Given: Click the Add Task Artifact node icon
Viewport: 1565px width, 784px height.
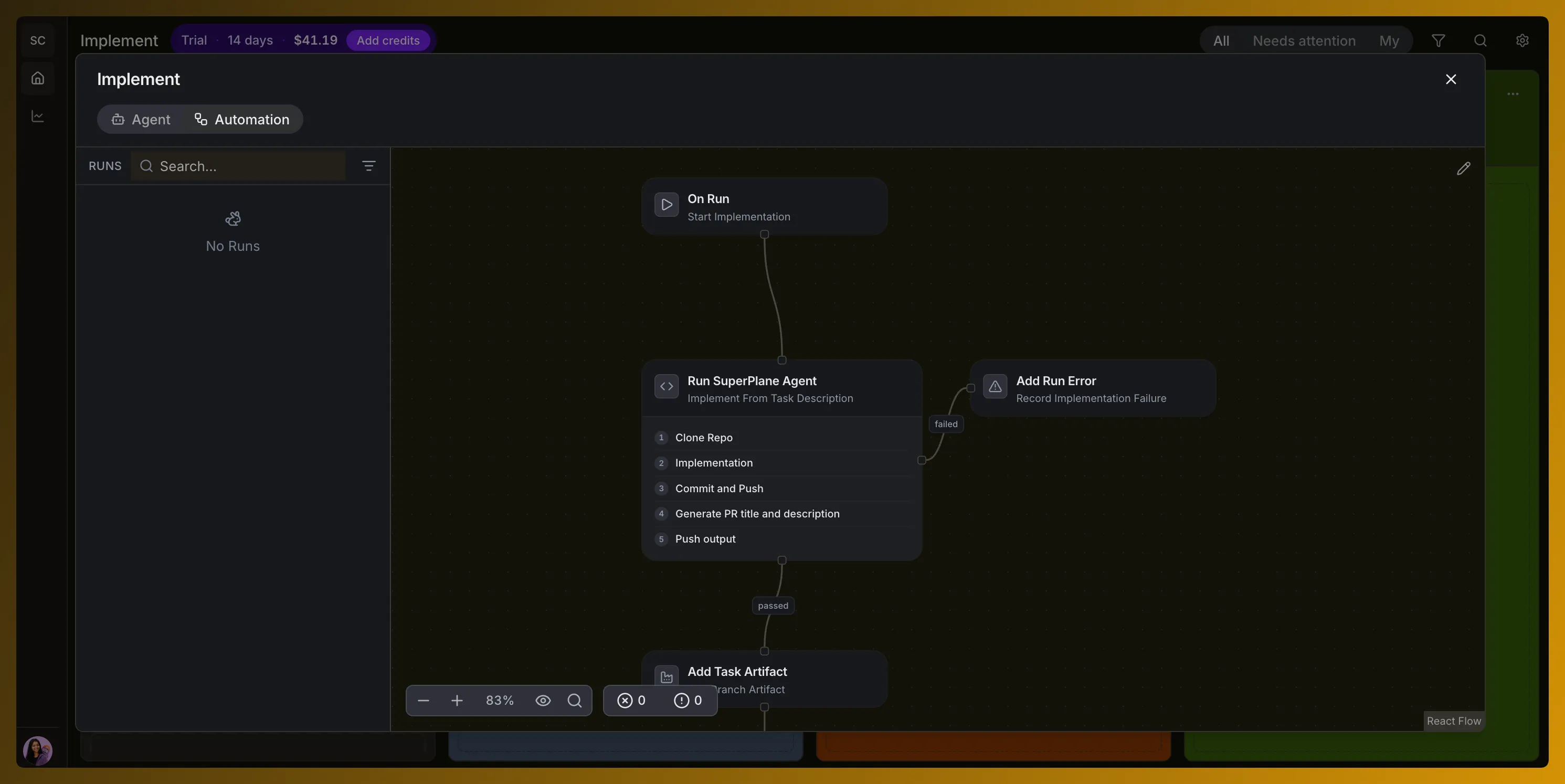Looking at the screenshot, I should tap(667, 676).
